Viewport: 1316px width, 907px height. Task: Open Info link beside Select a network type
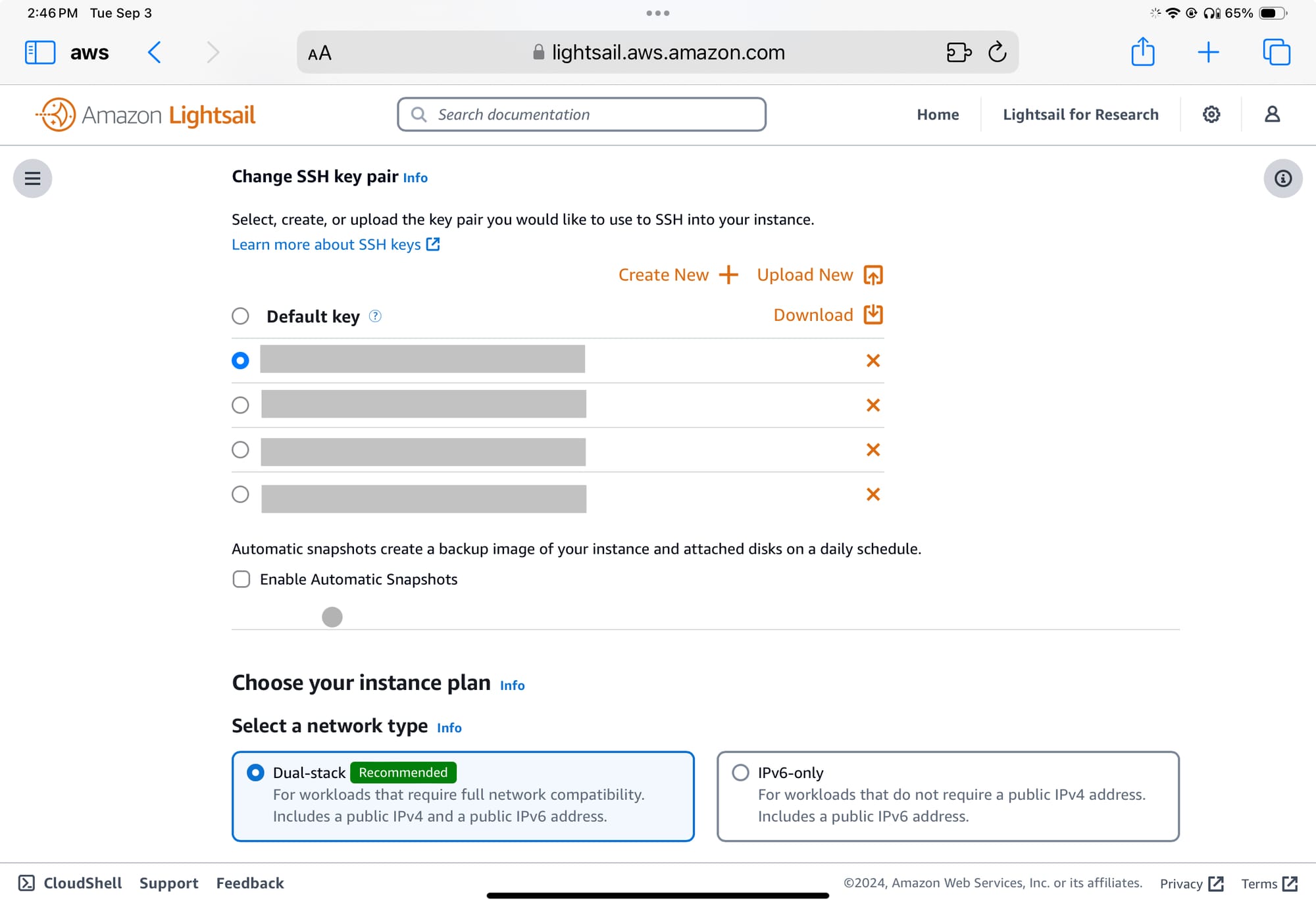449,728
